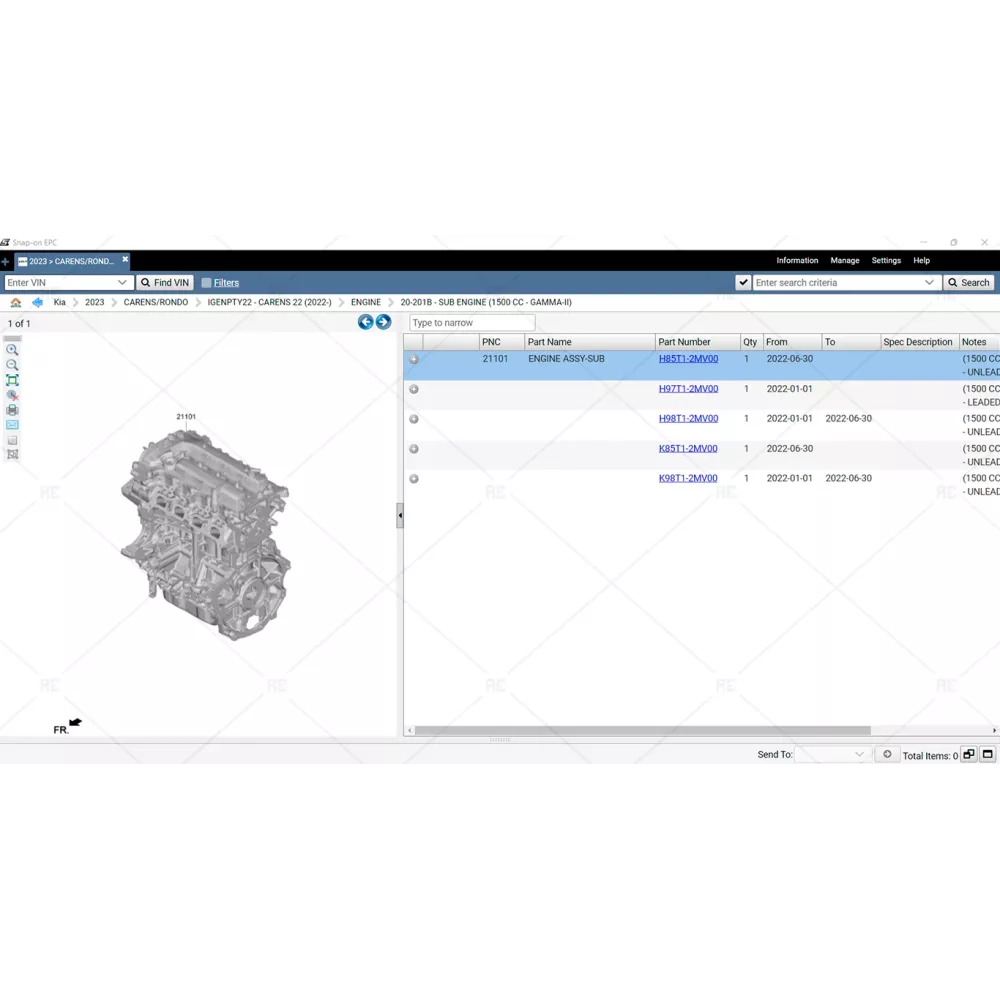Image resolution: width=1000 pixels, height=1000 pixels.
Task: Toggle the Filters checkbox
Action: (206, 283)
